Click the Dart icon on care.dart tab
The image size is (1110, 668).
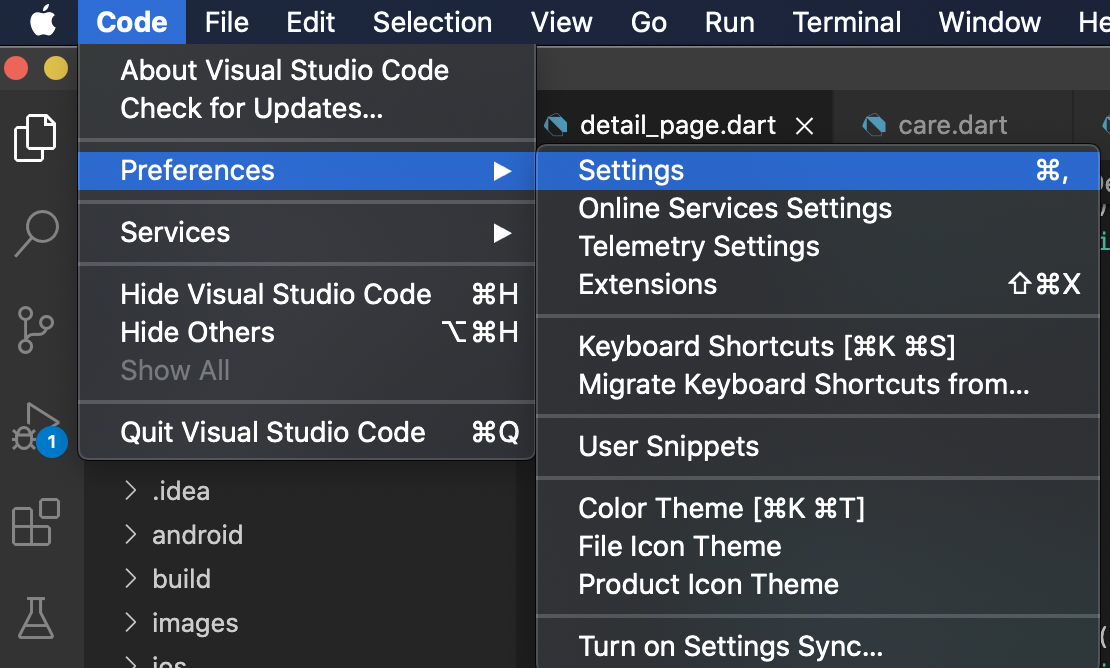click(x=874, y=125)
